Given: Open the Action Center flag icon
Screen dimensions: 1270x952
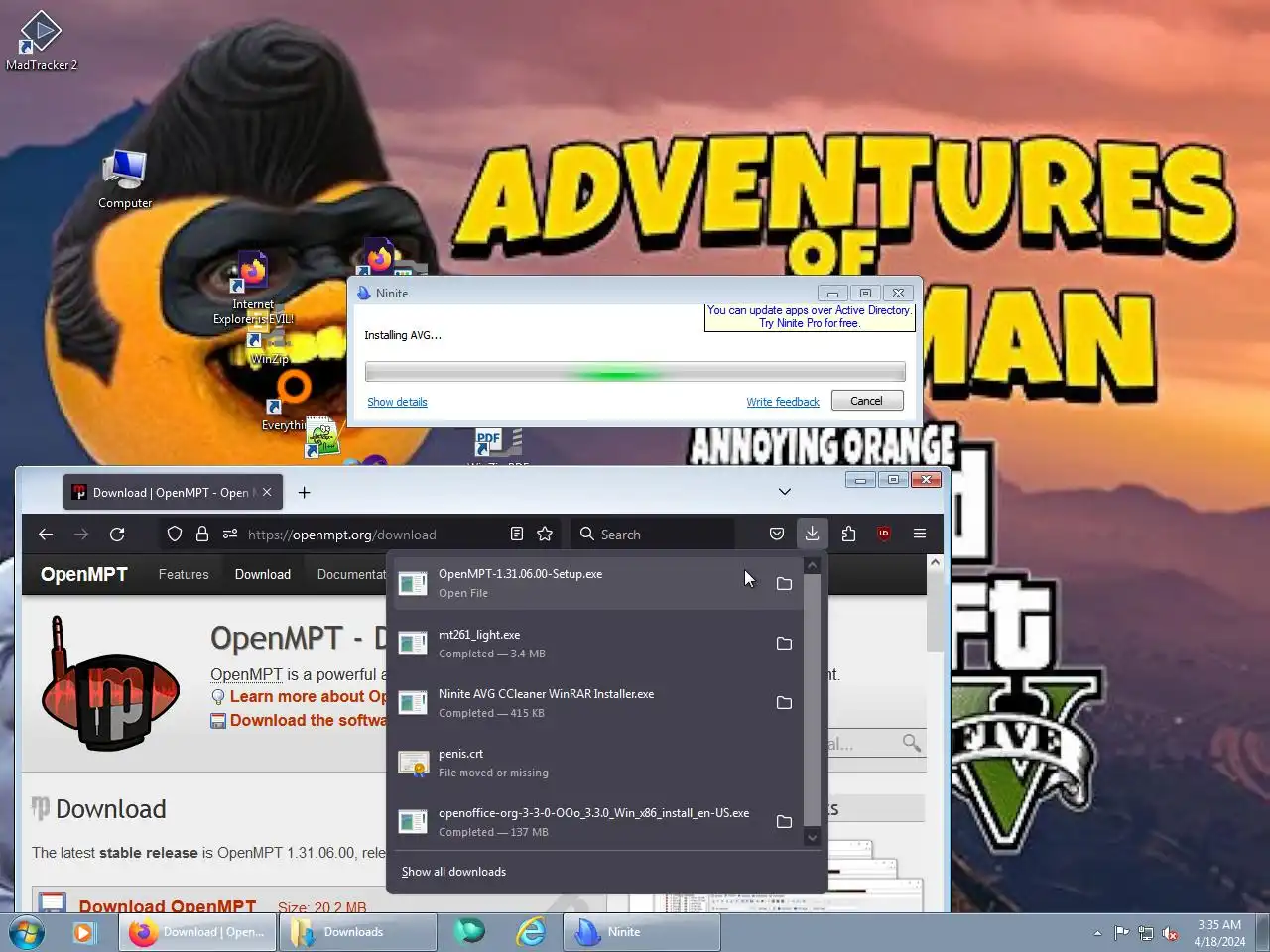Looking at the screenshot, I should 1121,933.
